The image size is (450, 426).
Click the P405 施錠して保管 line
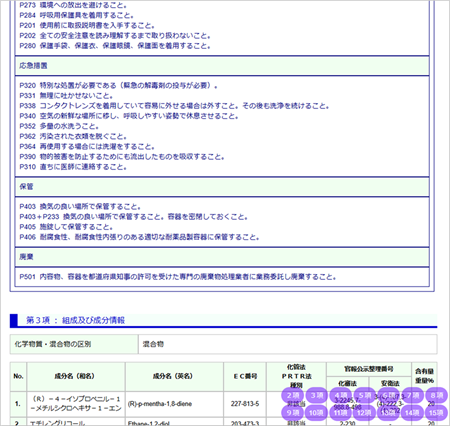point(66,227)
